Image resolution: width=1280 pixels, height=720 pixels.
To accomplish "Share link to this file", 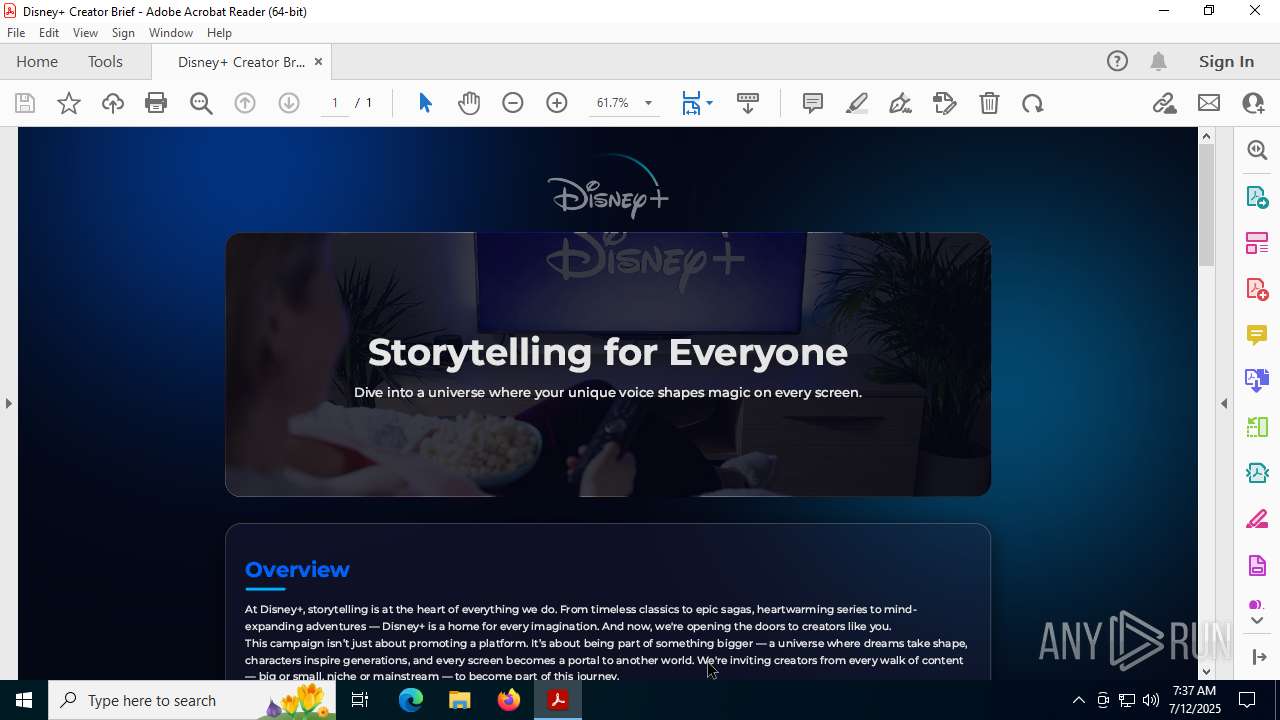I will click(1165, 103).
